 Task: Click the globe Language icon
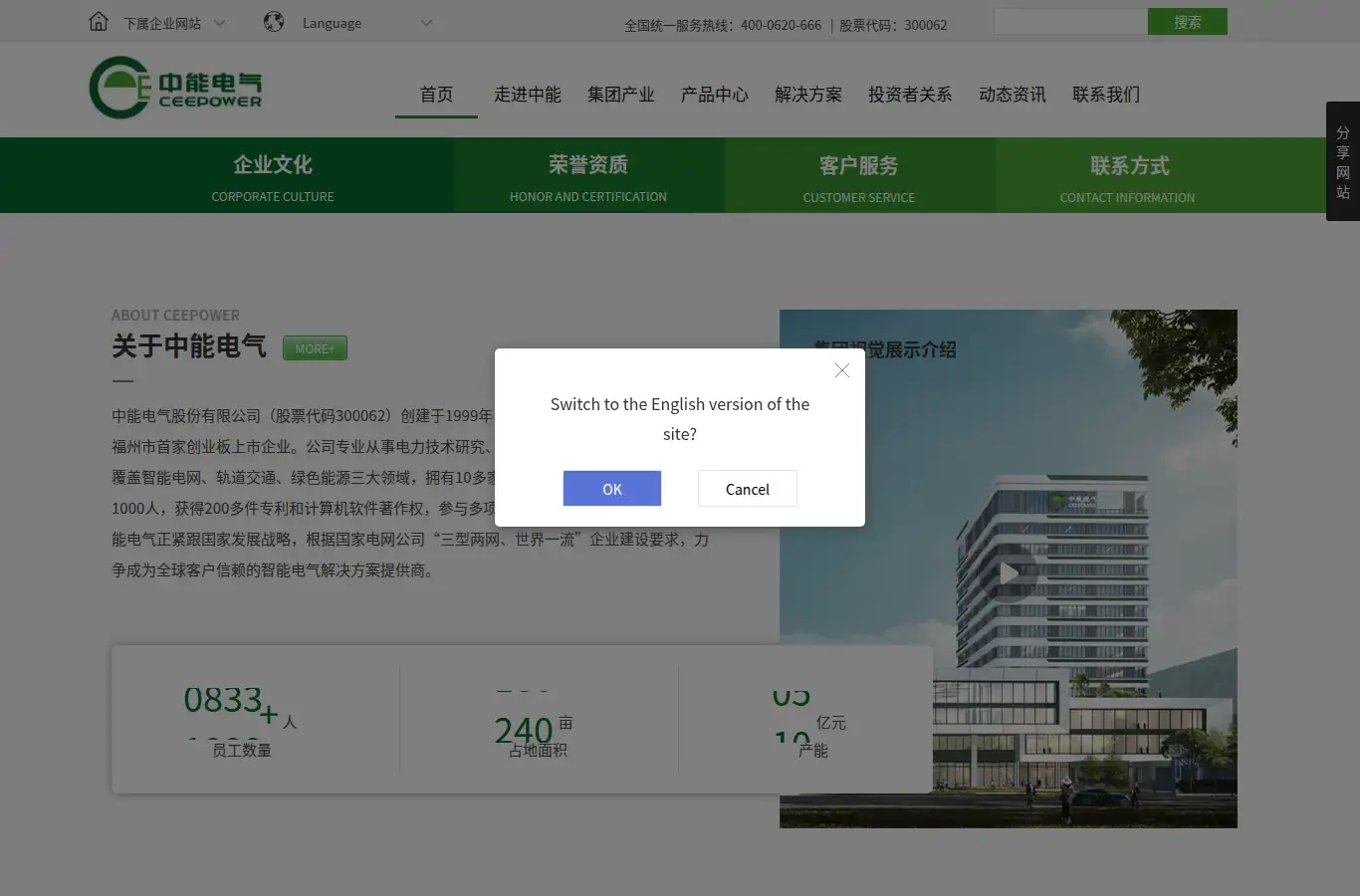coord(274,22)
